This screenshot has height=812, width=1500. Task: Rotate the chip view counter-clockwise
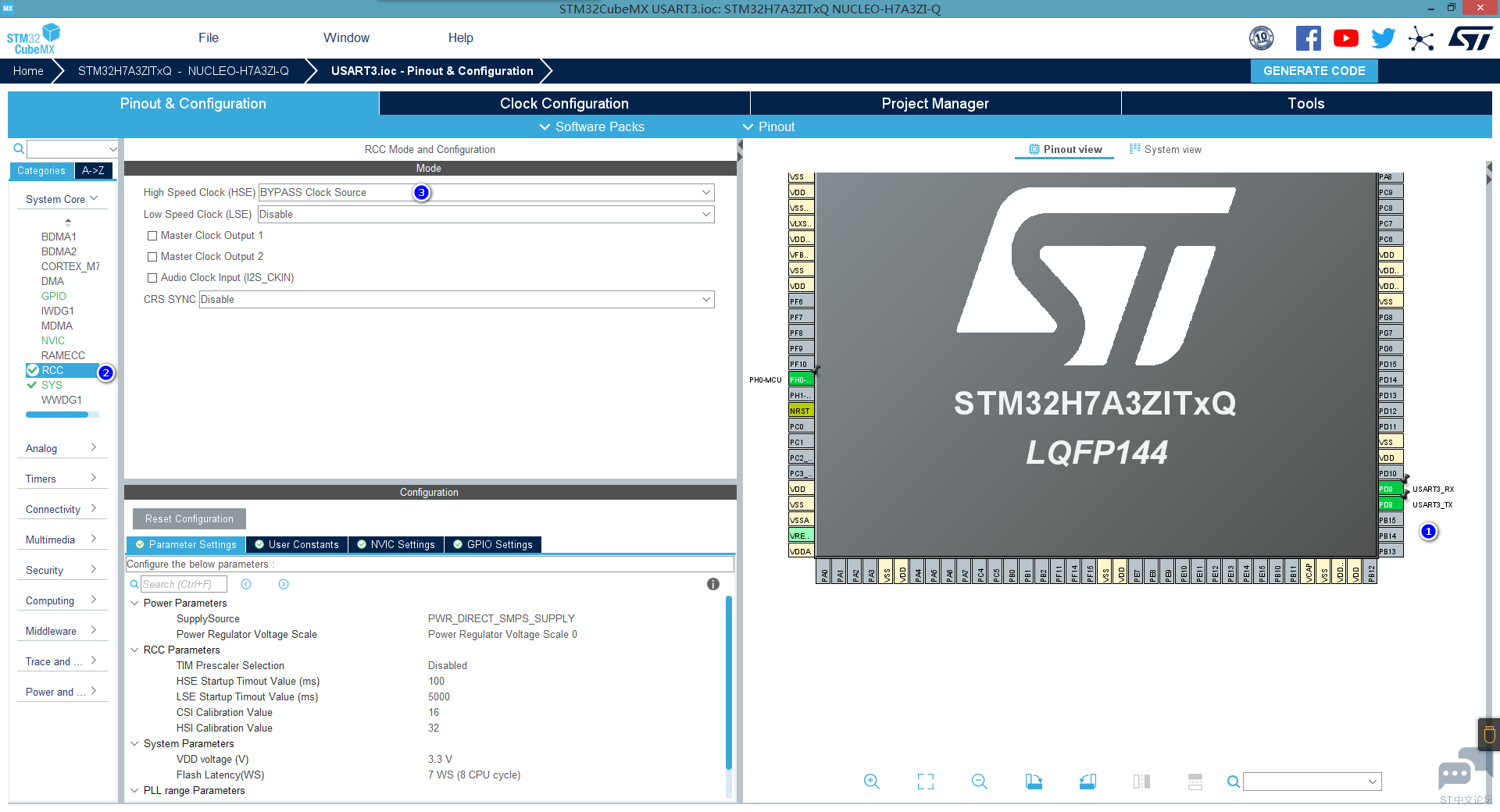(1087, 782)
